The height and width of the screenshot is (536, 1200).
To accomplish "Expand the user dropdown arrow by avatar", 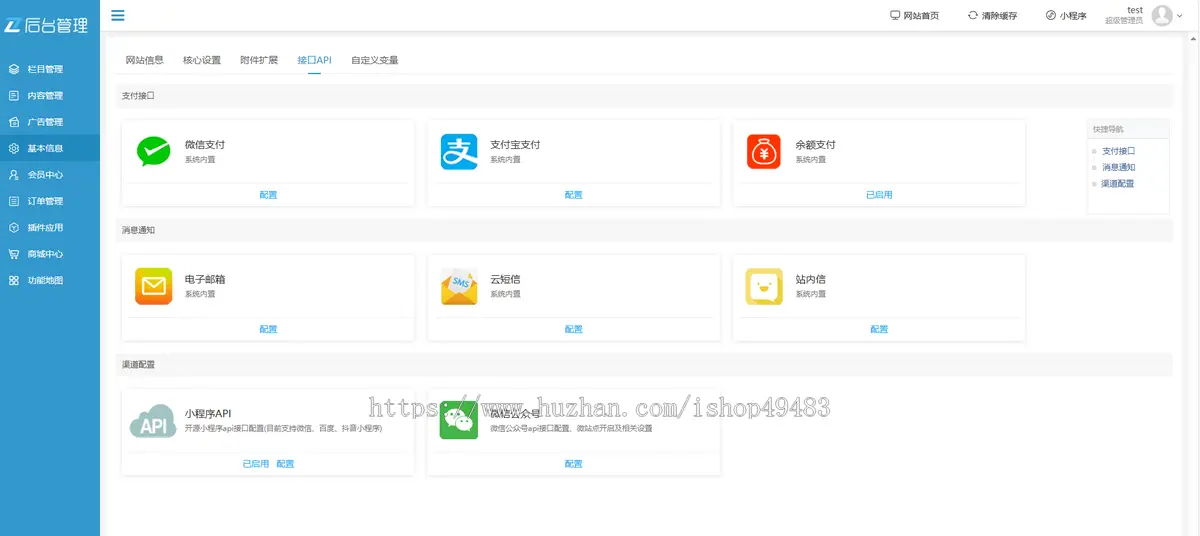I will pyautogui.click(x=1180, y=16).
